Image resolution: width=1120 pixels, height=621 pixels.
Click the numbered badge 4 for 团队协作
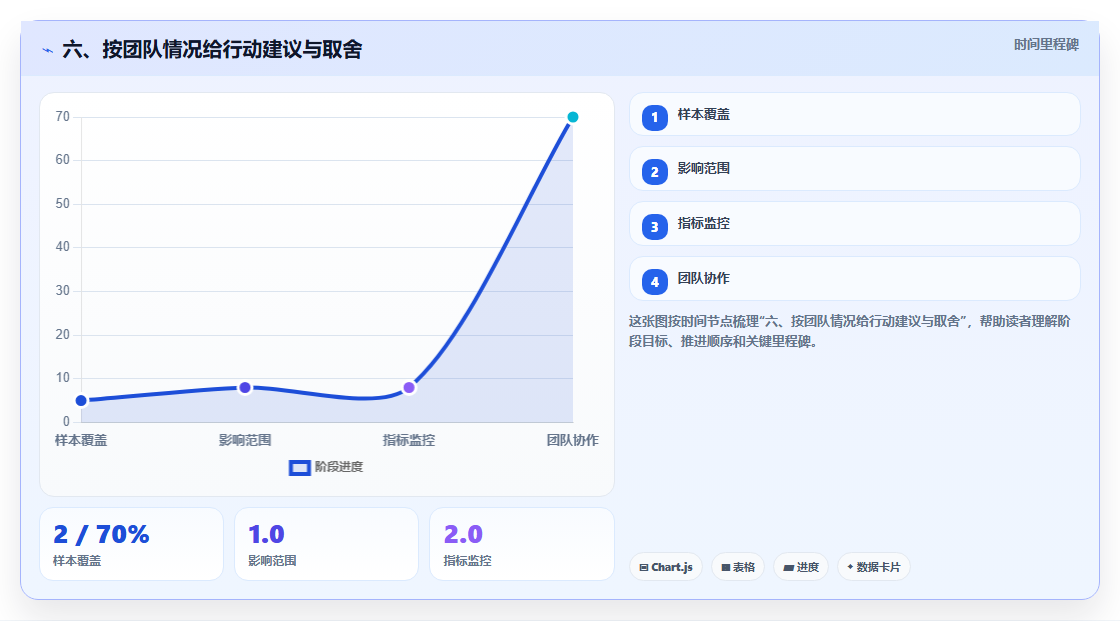click(x=654, y=282)
